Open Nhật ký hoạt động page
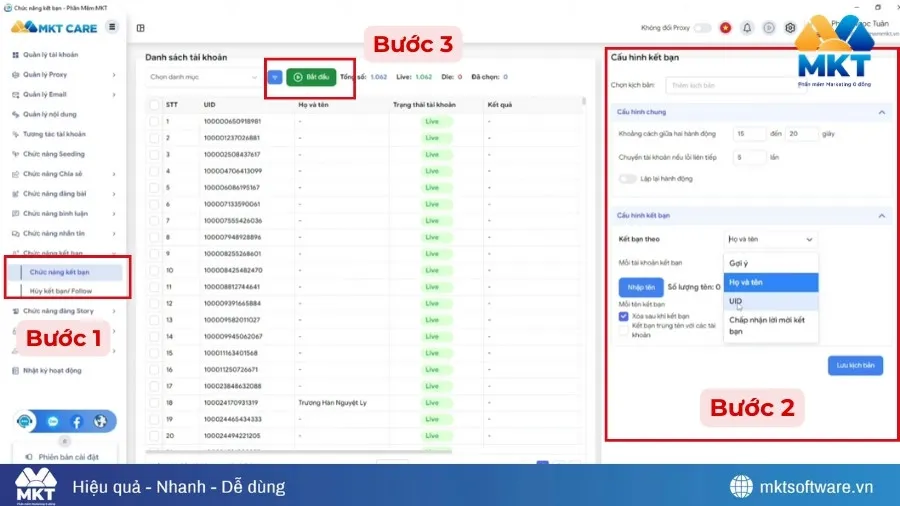This screenshot has width=900, height=506. [x=52, y=371]
